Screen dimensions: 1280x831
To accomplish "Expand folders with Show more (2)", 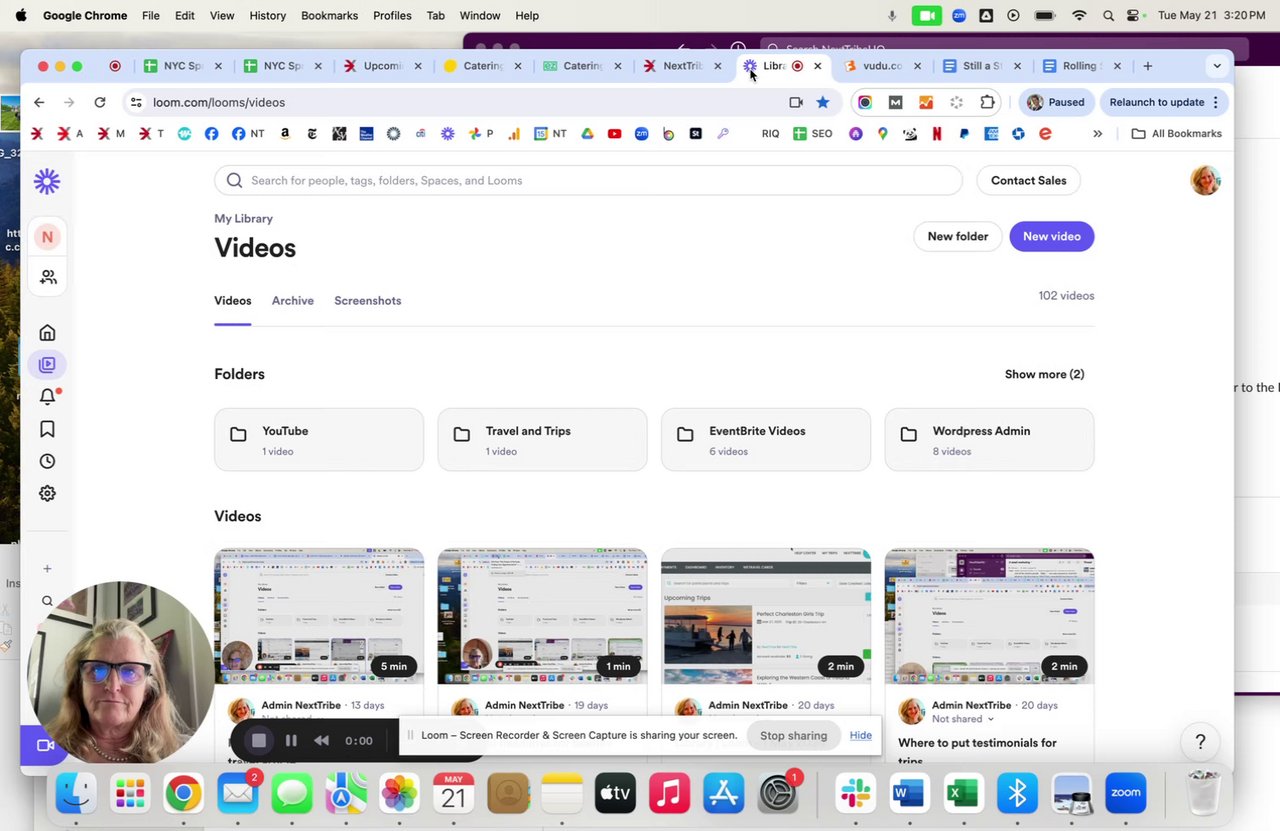I will click(x=1044, y=374).
